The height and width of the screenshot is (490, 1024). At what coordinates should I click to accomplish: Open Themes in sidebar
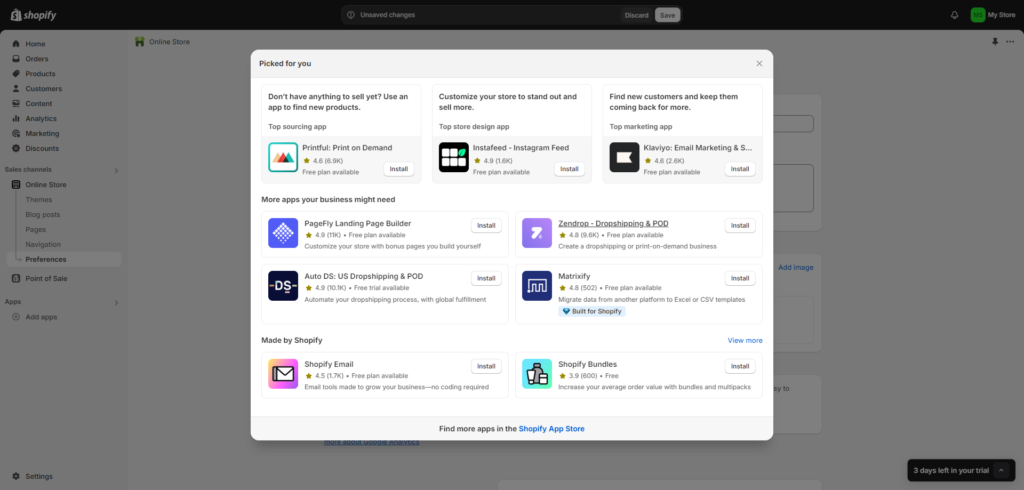[x=39, y=200]
